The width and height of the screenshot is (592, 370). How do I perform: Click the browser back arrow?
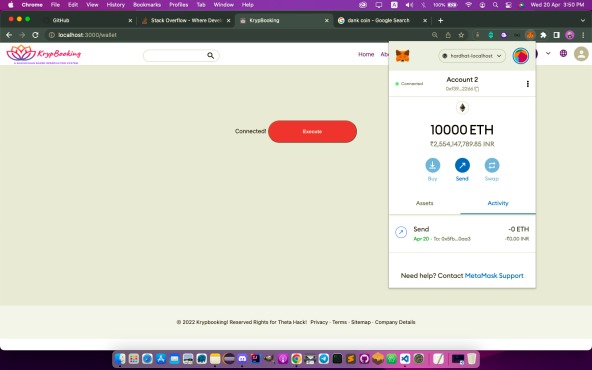point(9,35)
